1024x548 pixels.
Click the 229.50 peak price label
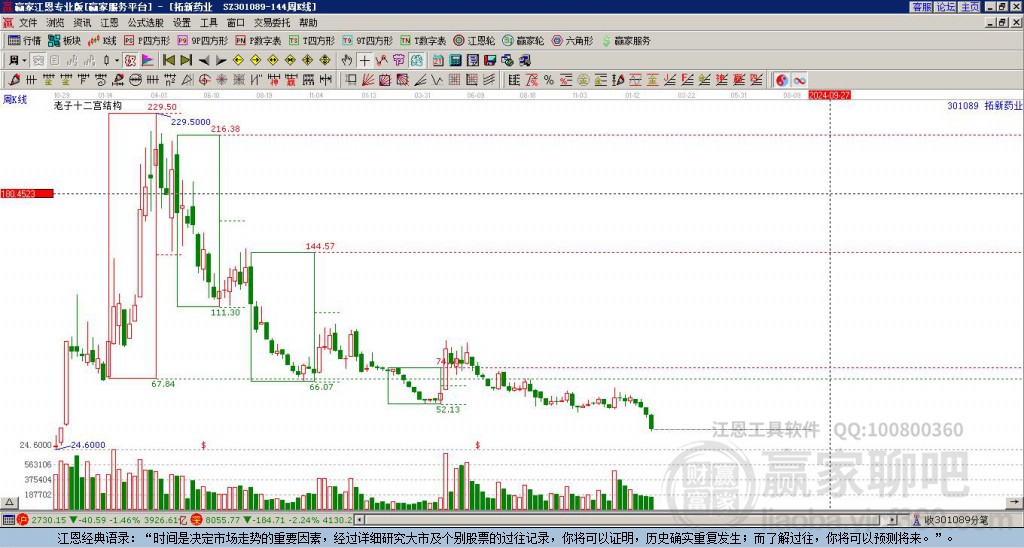click(x=162, y=107)
